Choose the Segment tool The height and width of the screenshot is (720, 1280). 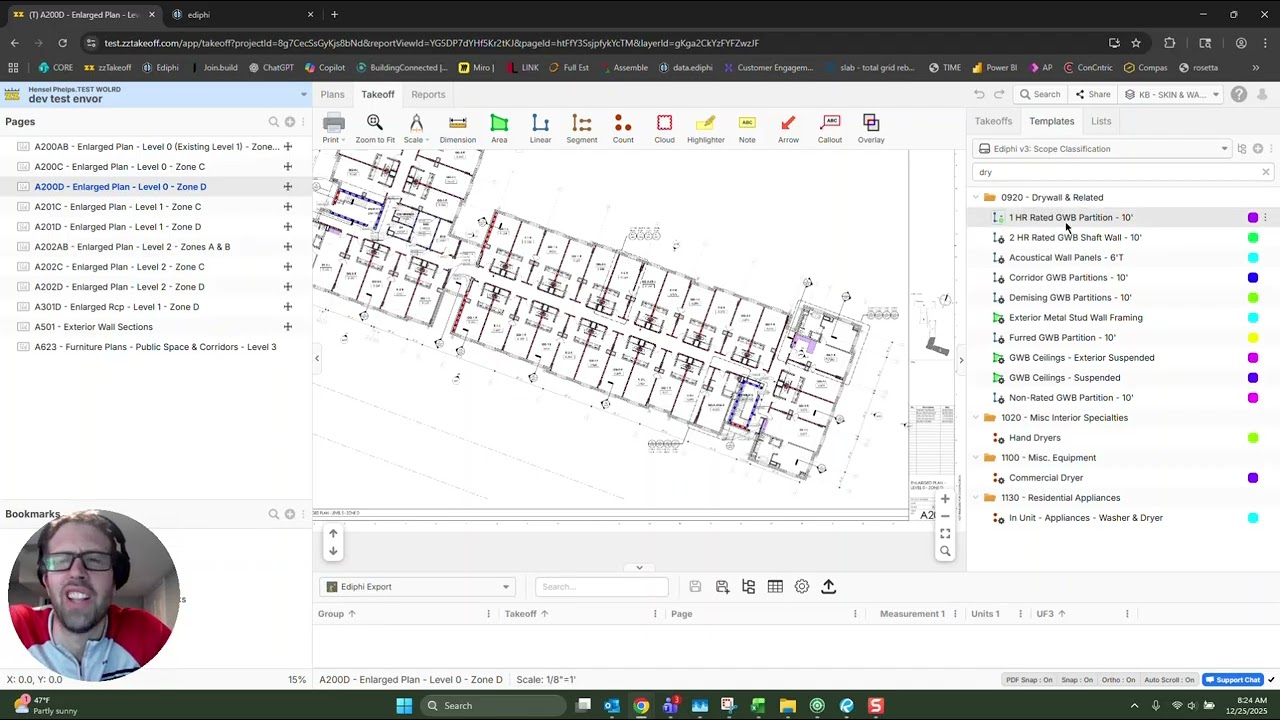coord(581,128)
